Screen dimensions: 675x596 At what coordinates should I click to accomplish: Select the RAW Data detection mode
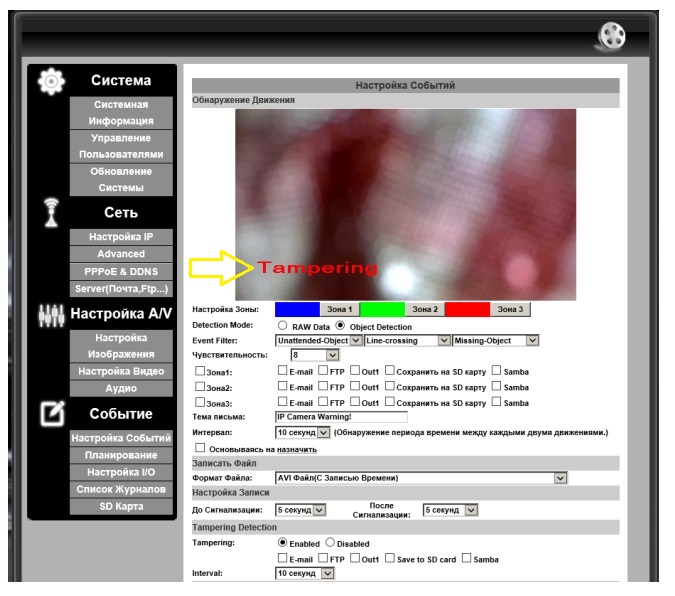[282, 326]
